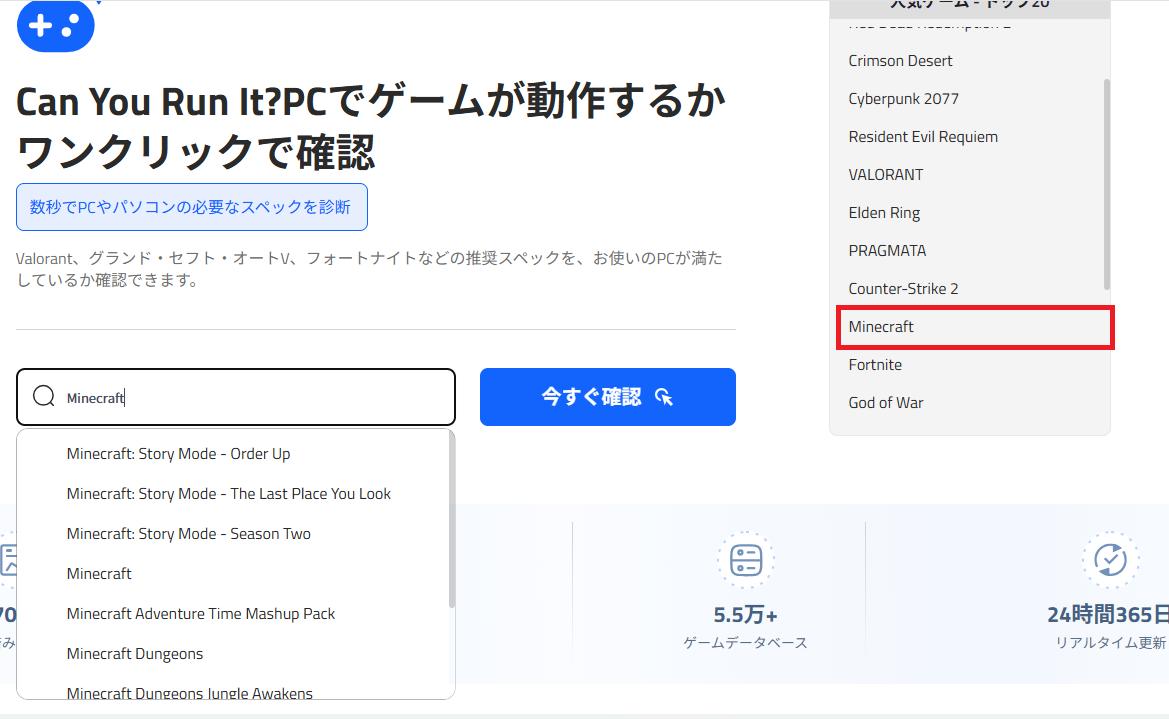Open Crimson Desert in the popular games list
Viewport: 1169px width, 719px height.
click(x=900, y=60)
